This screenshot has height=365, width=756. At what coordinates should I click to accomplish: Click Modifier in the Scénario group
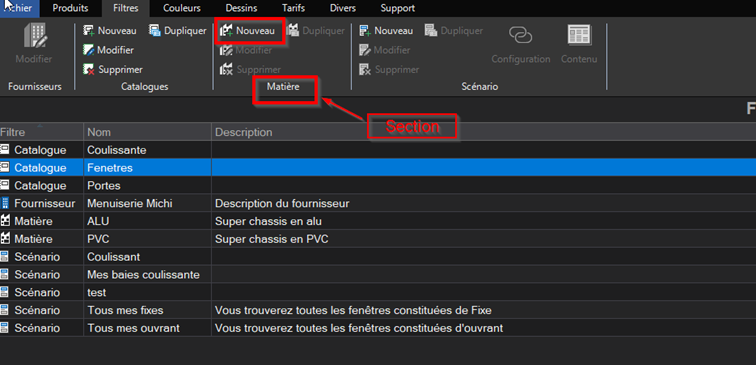click(385, 50)
